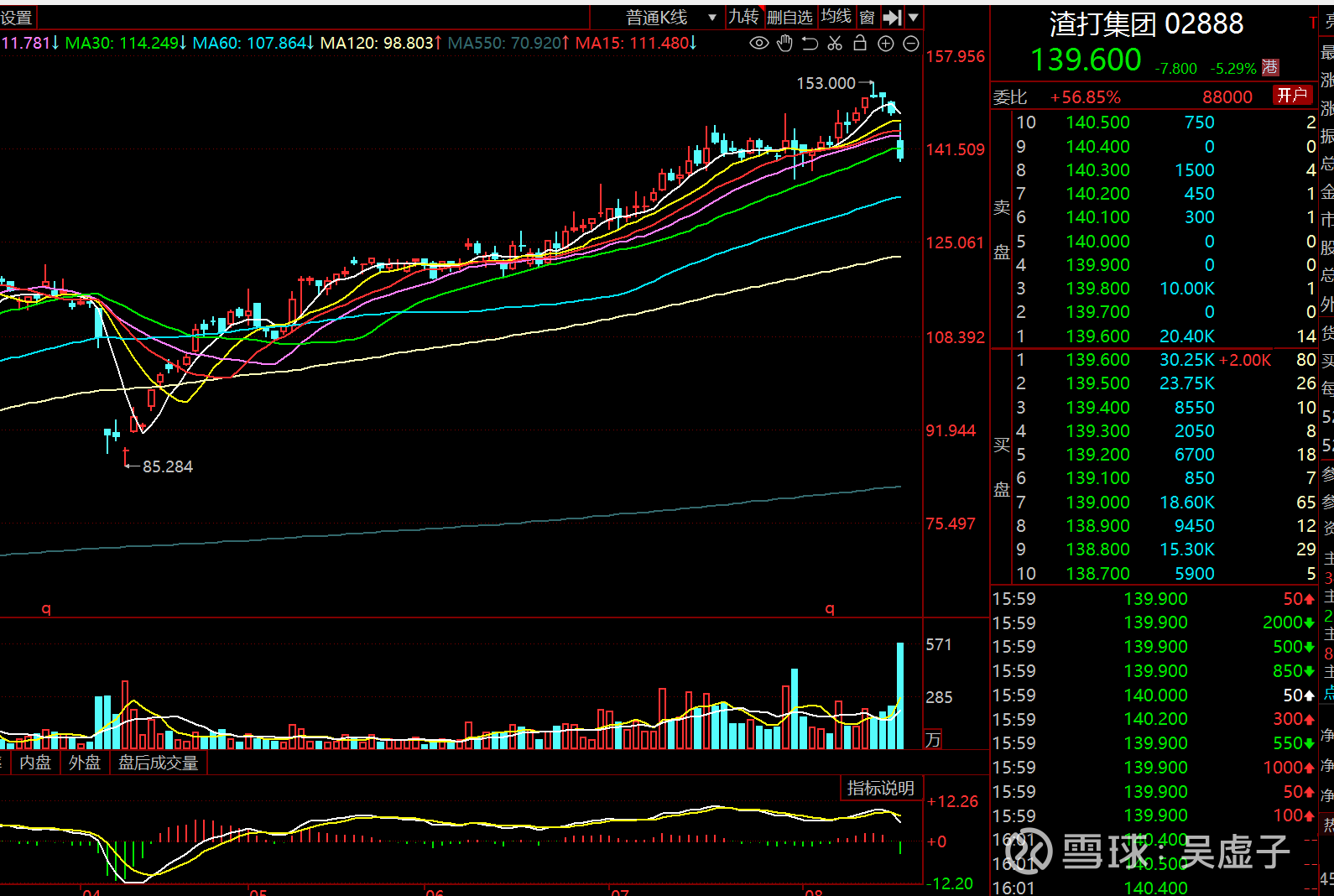Open the 普通K线 chart type dropdown
Viewport: 1334px width, 896px height.
[671, 17]
